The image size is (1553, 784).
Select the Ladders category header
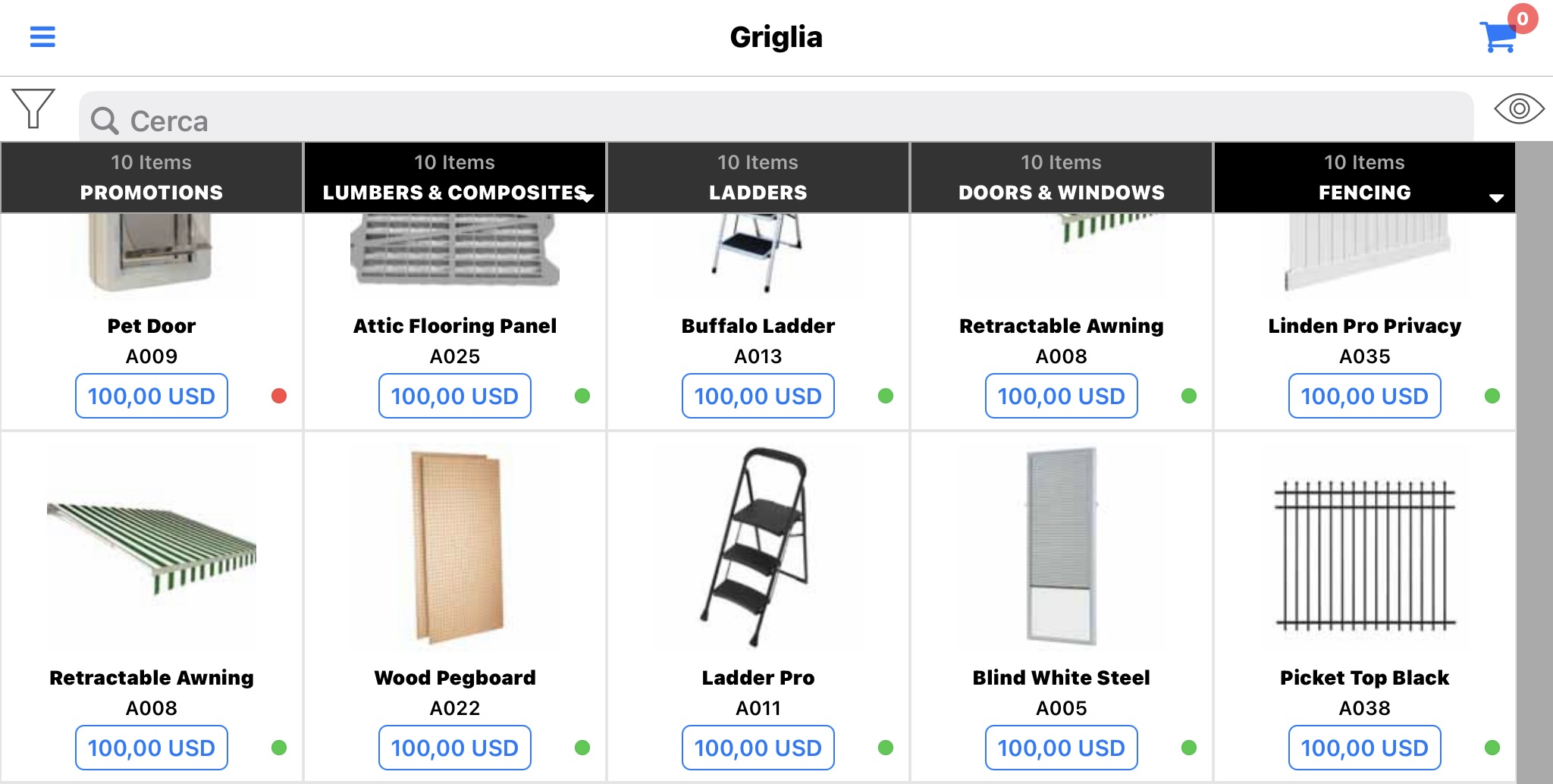click(x=758, y=177)
